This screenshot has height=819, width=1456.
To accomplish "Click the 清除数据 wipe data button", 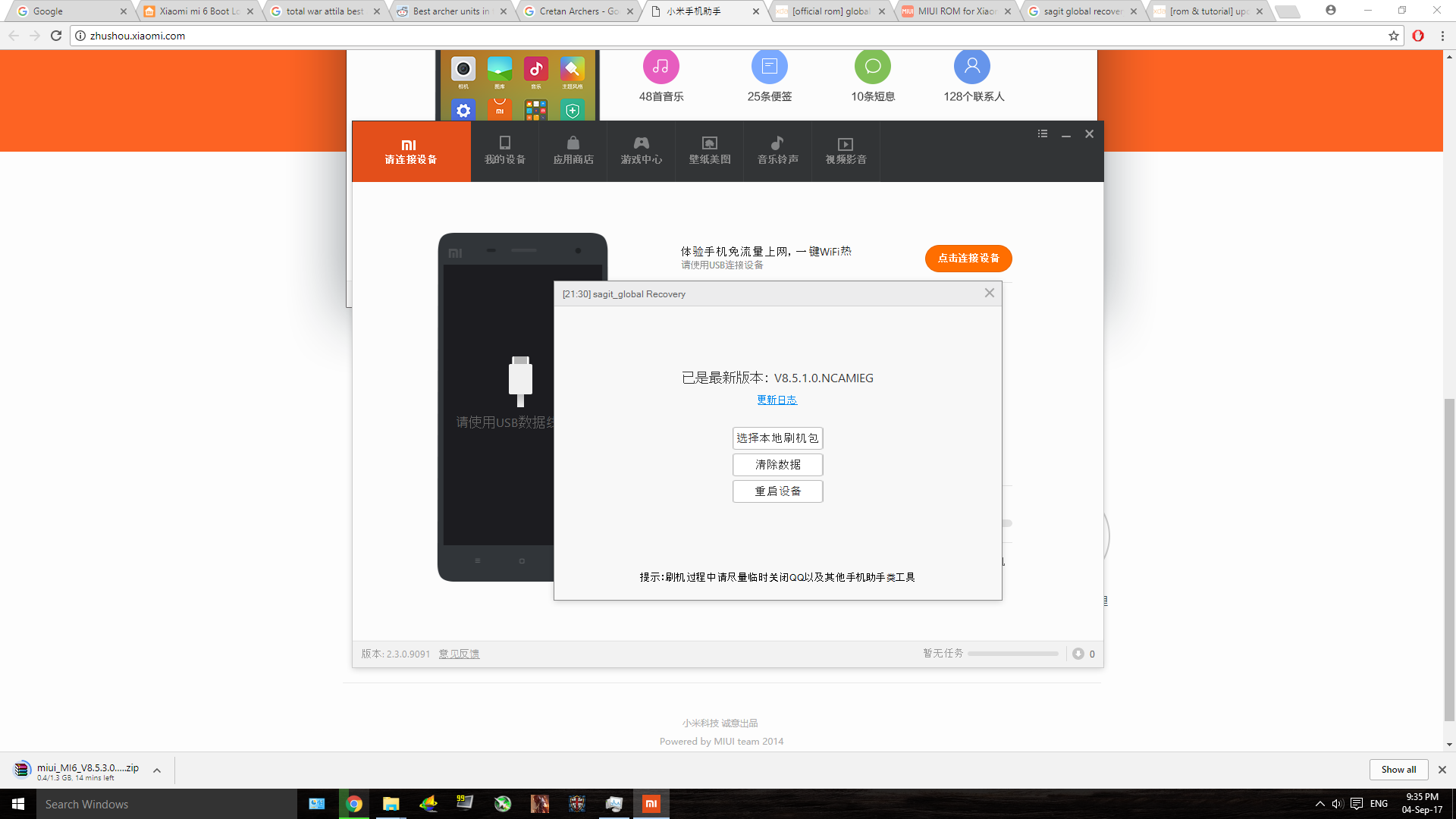I will pyautogui.click(x=777, y=465).
